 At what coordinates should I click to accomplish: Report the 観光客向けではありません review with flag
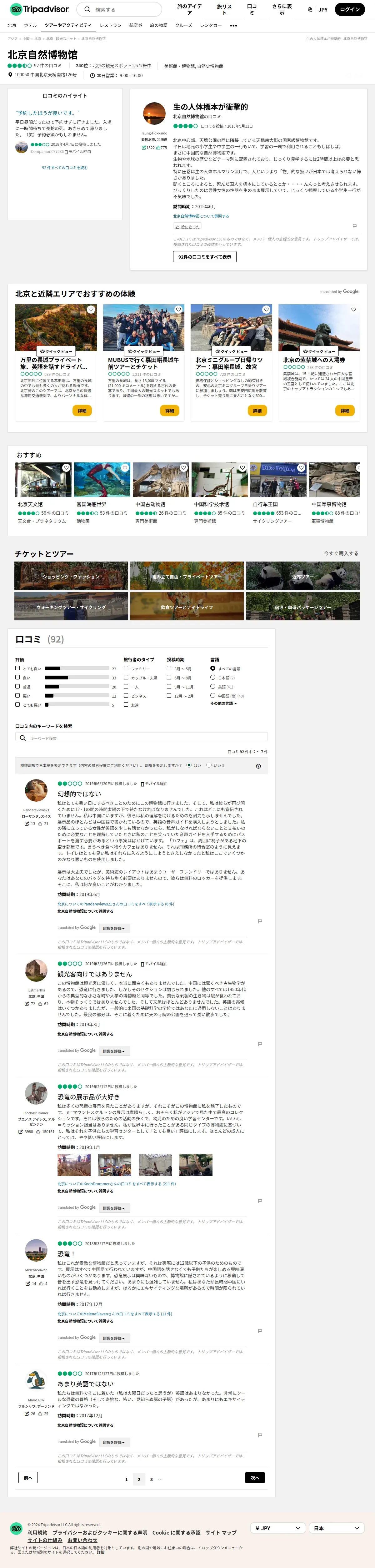click(260, 1044)
